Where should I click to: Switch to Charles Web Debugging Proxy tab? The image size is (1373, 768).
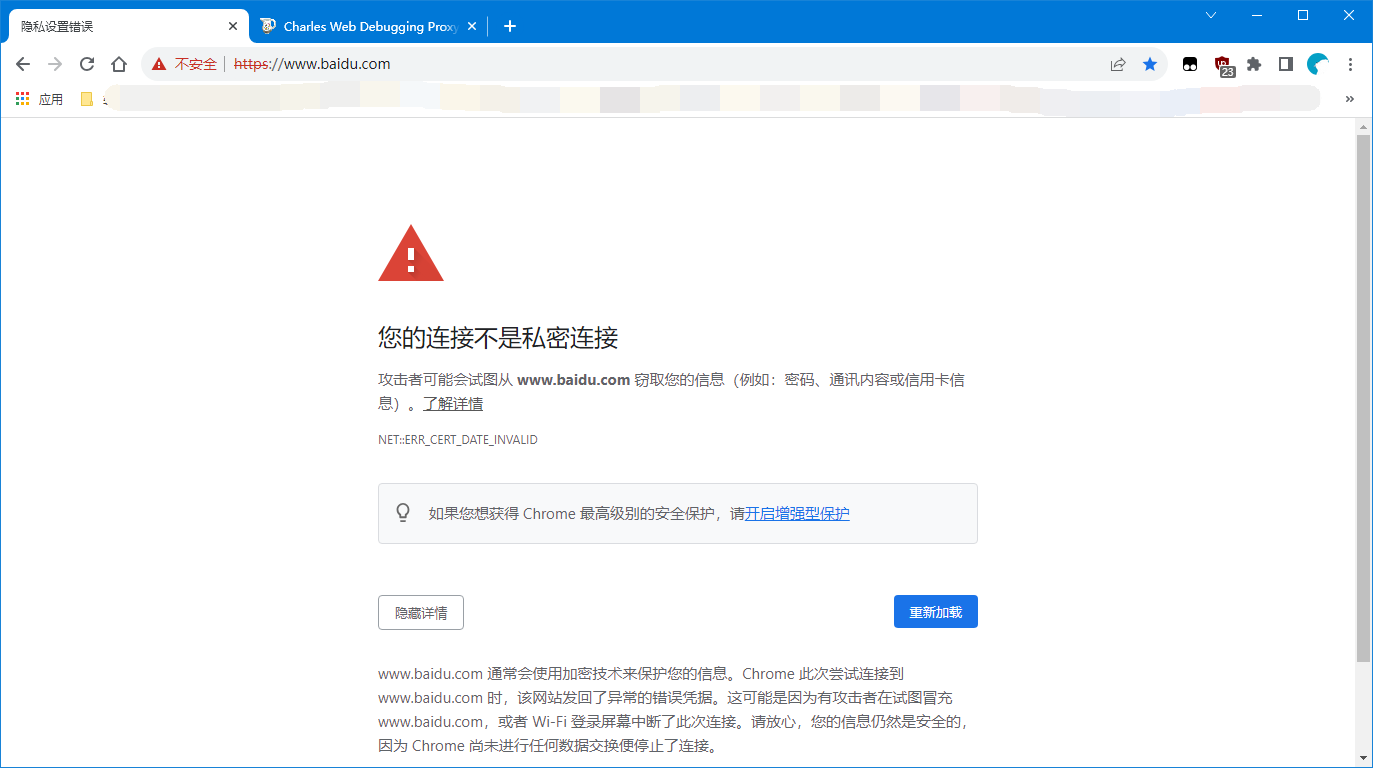[x=365, y=26]
